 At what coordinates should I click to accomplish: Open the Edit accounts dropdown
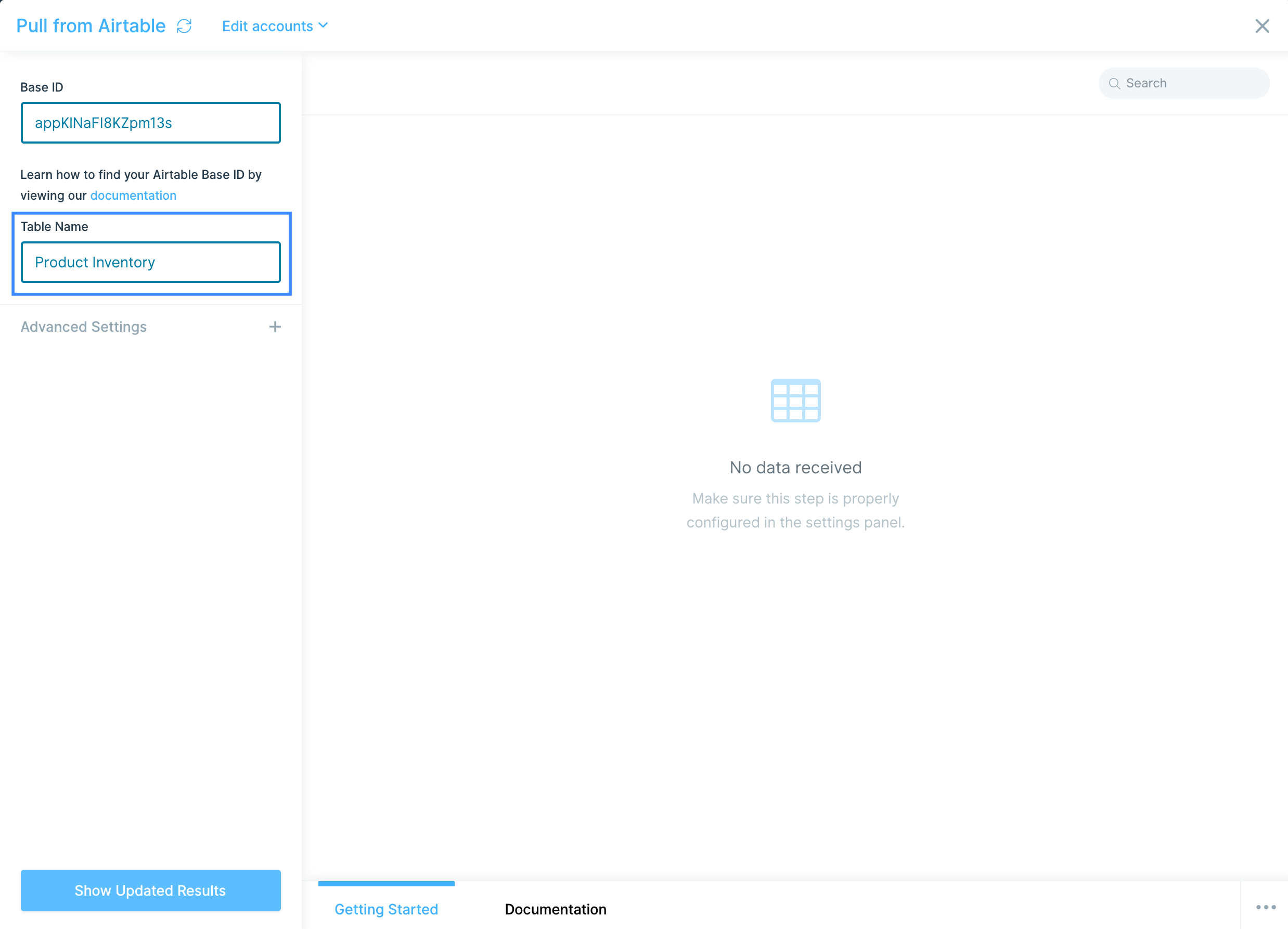(x=275, y=26)
